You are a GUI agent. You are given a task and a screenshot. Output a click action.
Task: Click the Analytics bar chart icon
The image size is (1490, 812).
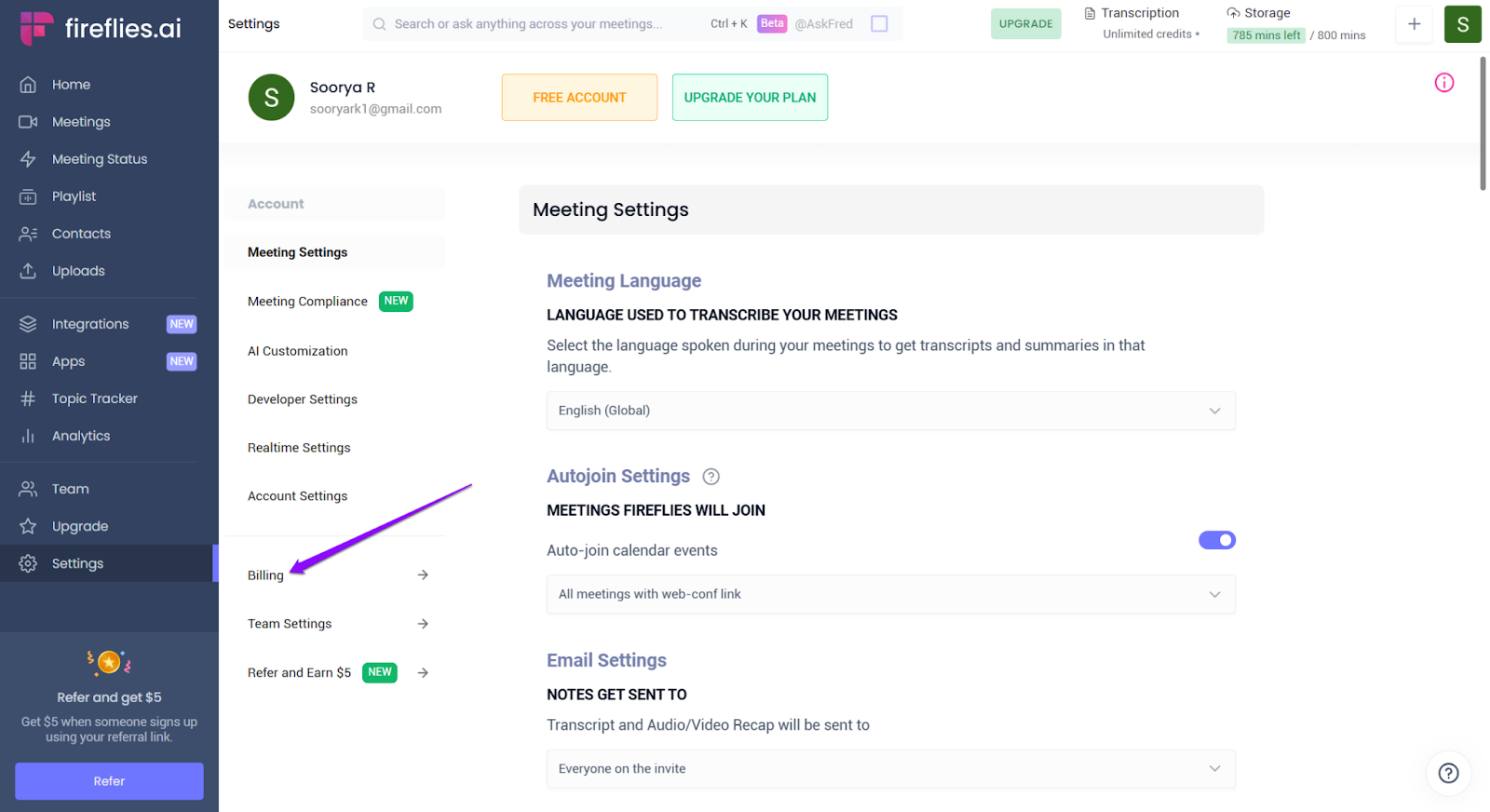[28, 436]
